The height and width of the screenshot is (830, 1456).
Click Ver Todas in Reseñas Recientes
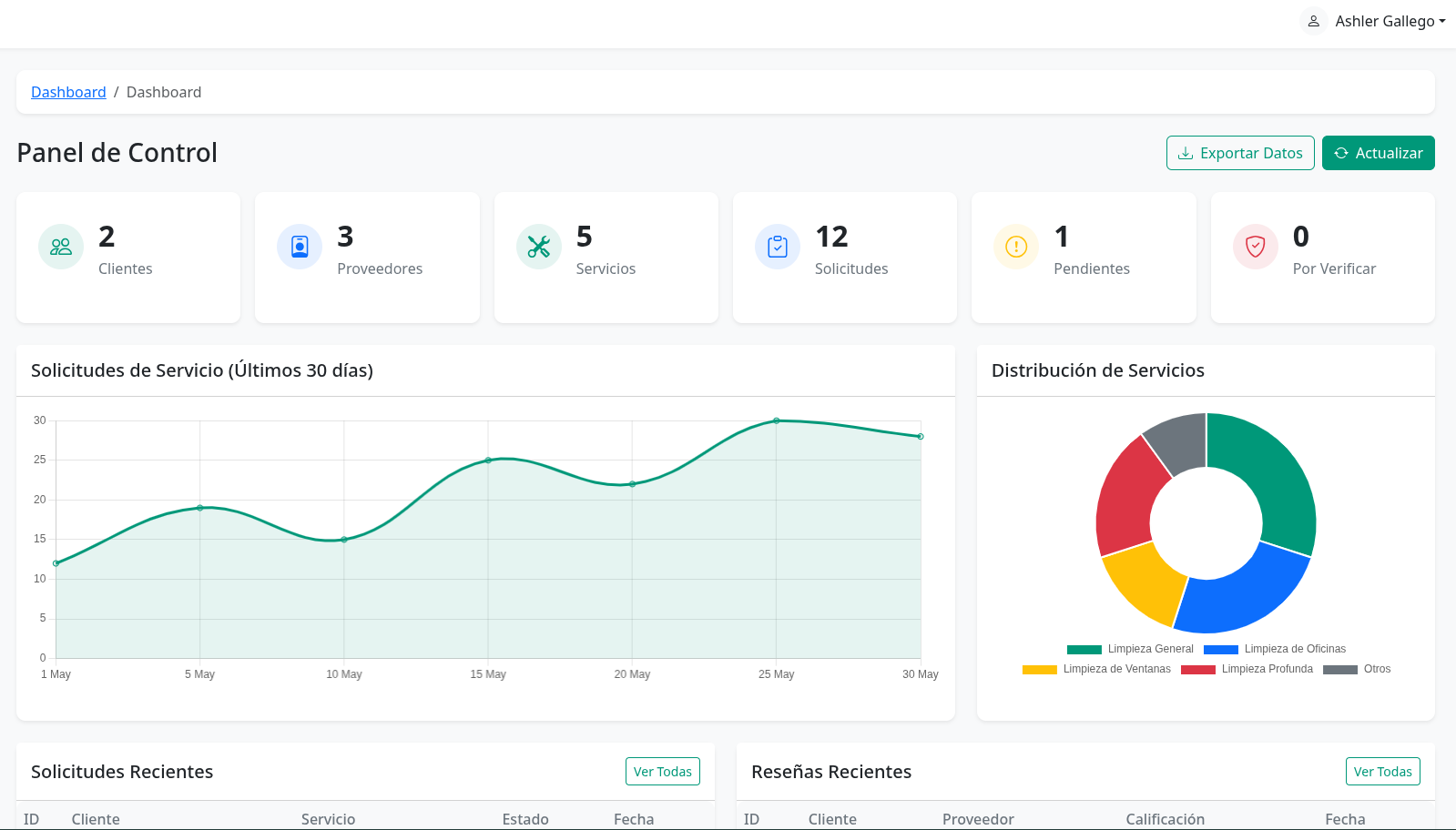1382,772
